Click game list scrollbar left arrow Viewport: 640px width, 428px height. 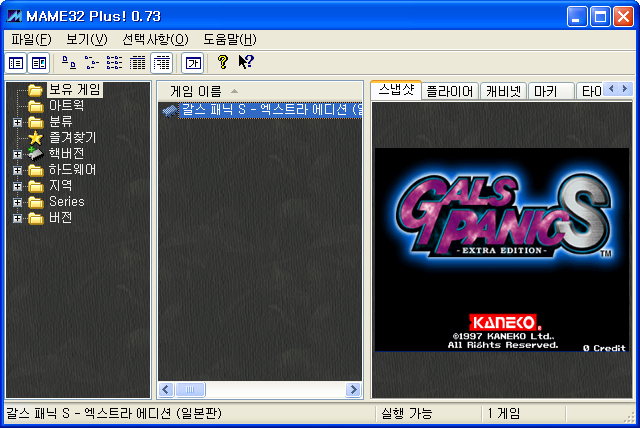click(165, 389)
